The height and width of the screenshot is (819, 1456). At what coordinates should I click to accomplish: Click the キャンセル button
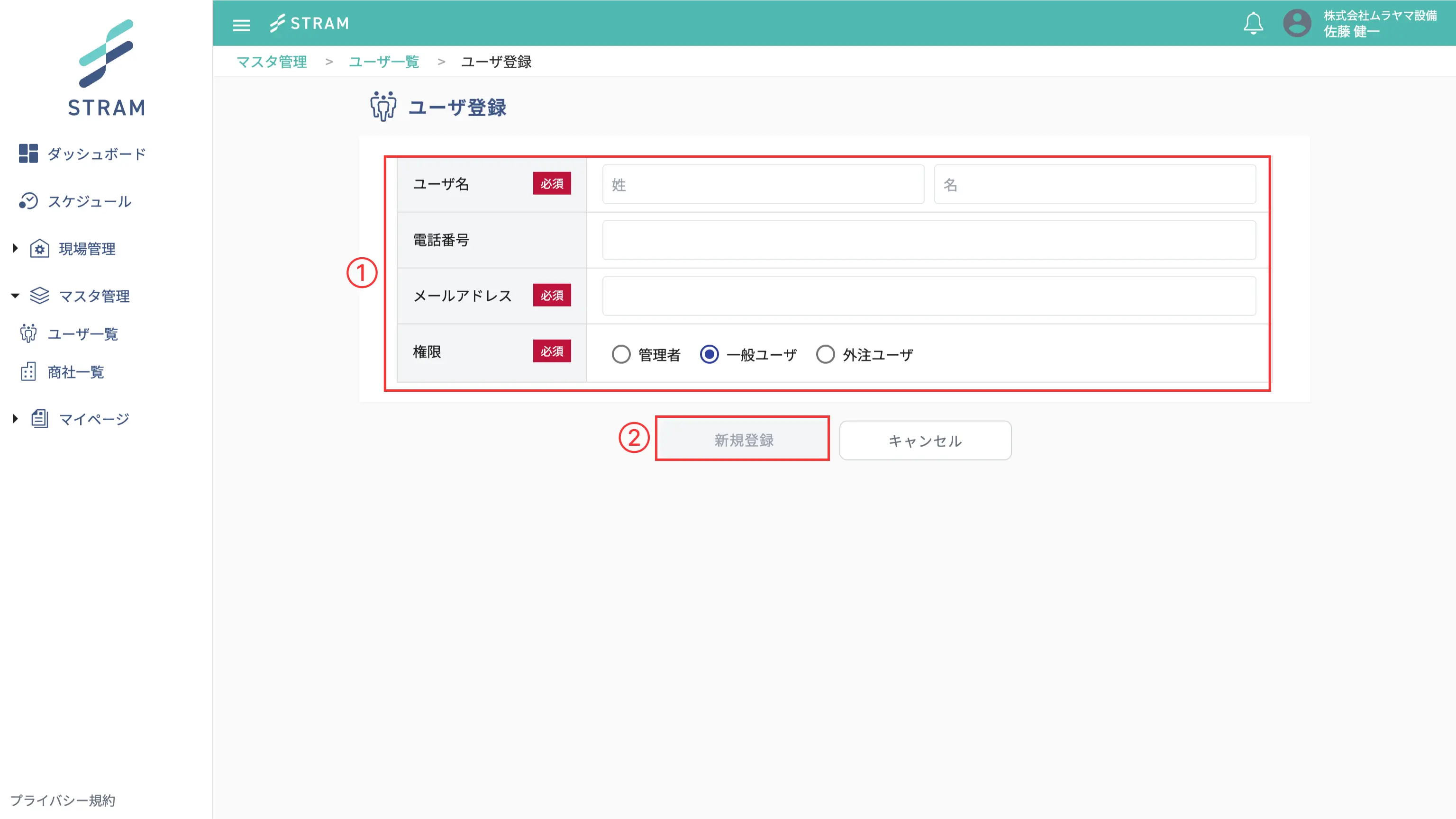click(925, 441)
